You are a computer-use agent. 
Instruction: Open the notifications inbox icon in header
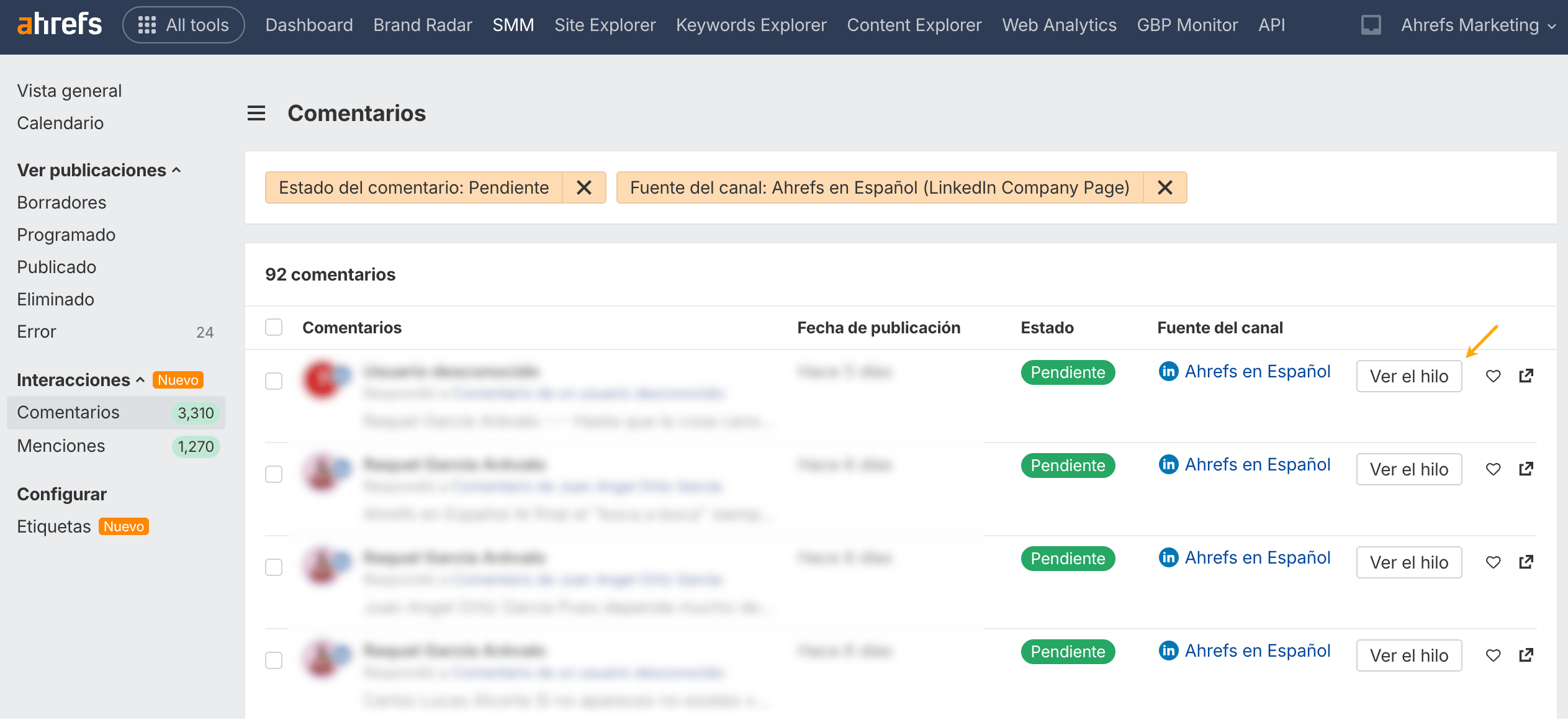click(1371, 25)
